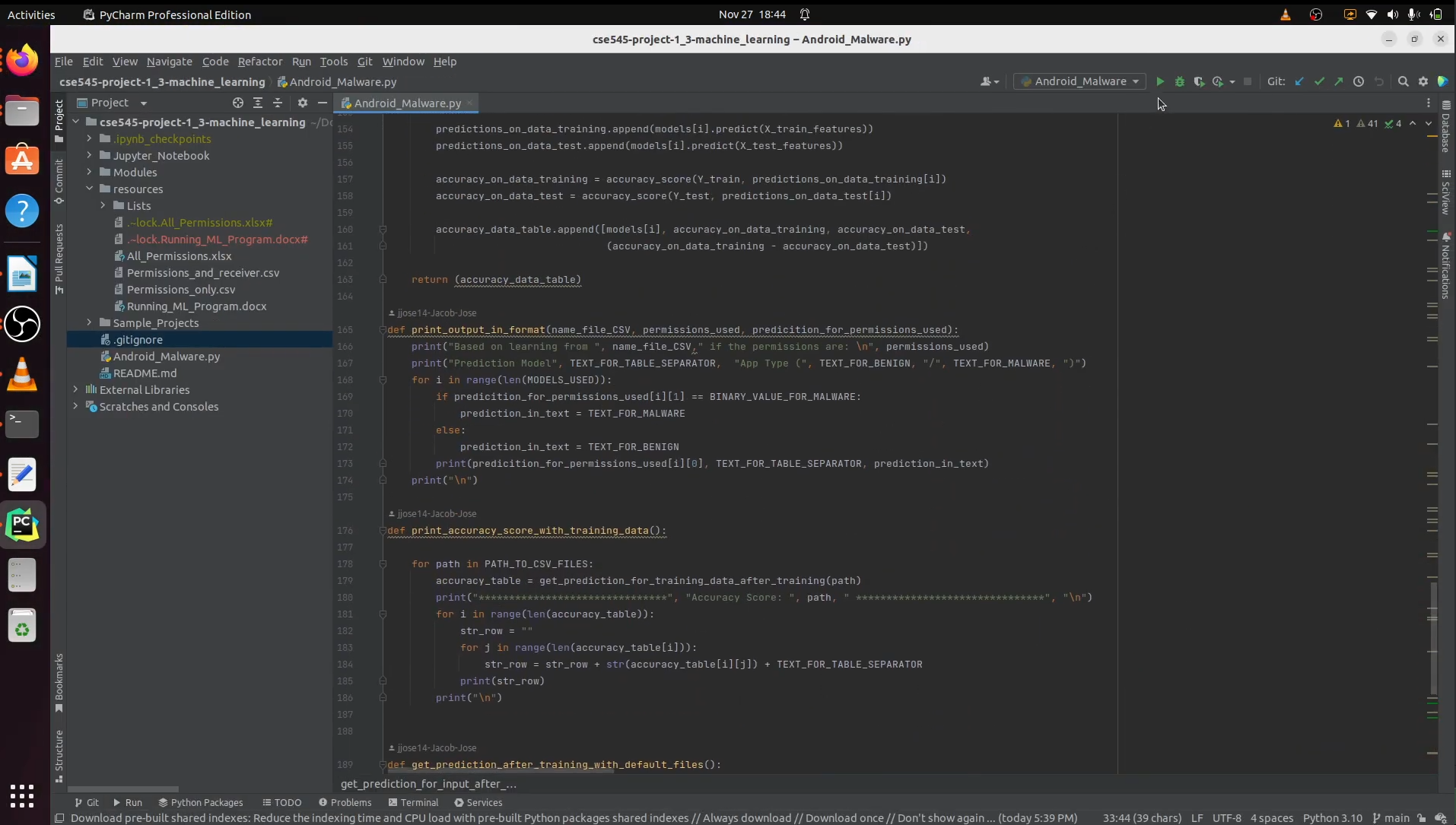Screen dimensions: 1456x825
Task: Open the Android_Malware run configuration dropdown
Action: (x=1079, y=81)
